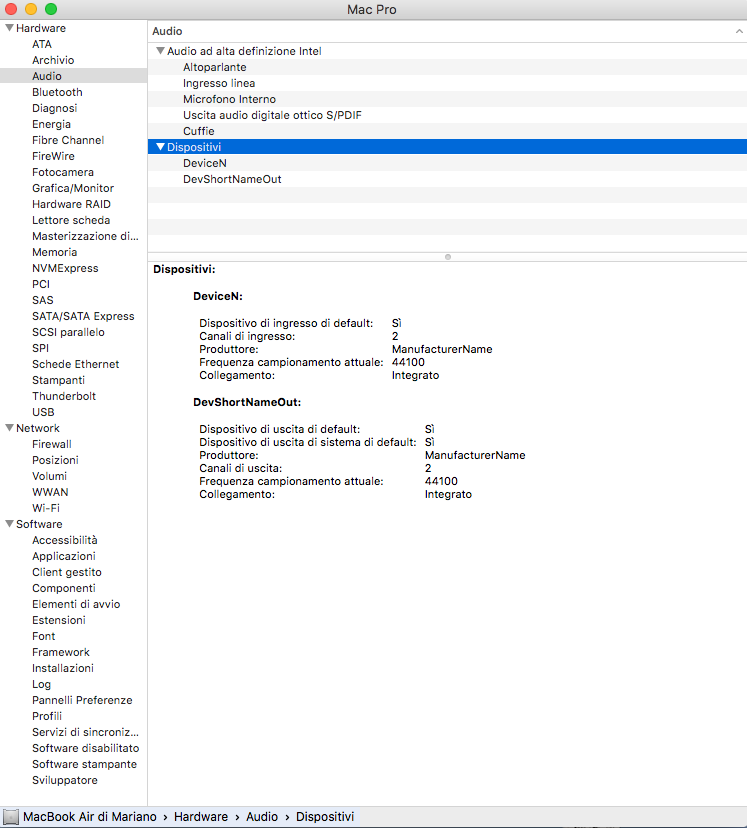
Task: Open Lettore scheda entry
Action: tap(71, 220)
